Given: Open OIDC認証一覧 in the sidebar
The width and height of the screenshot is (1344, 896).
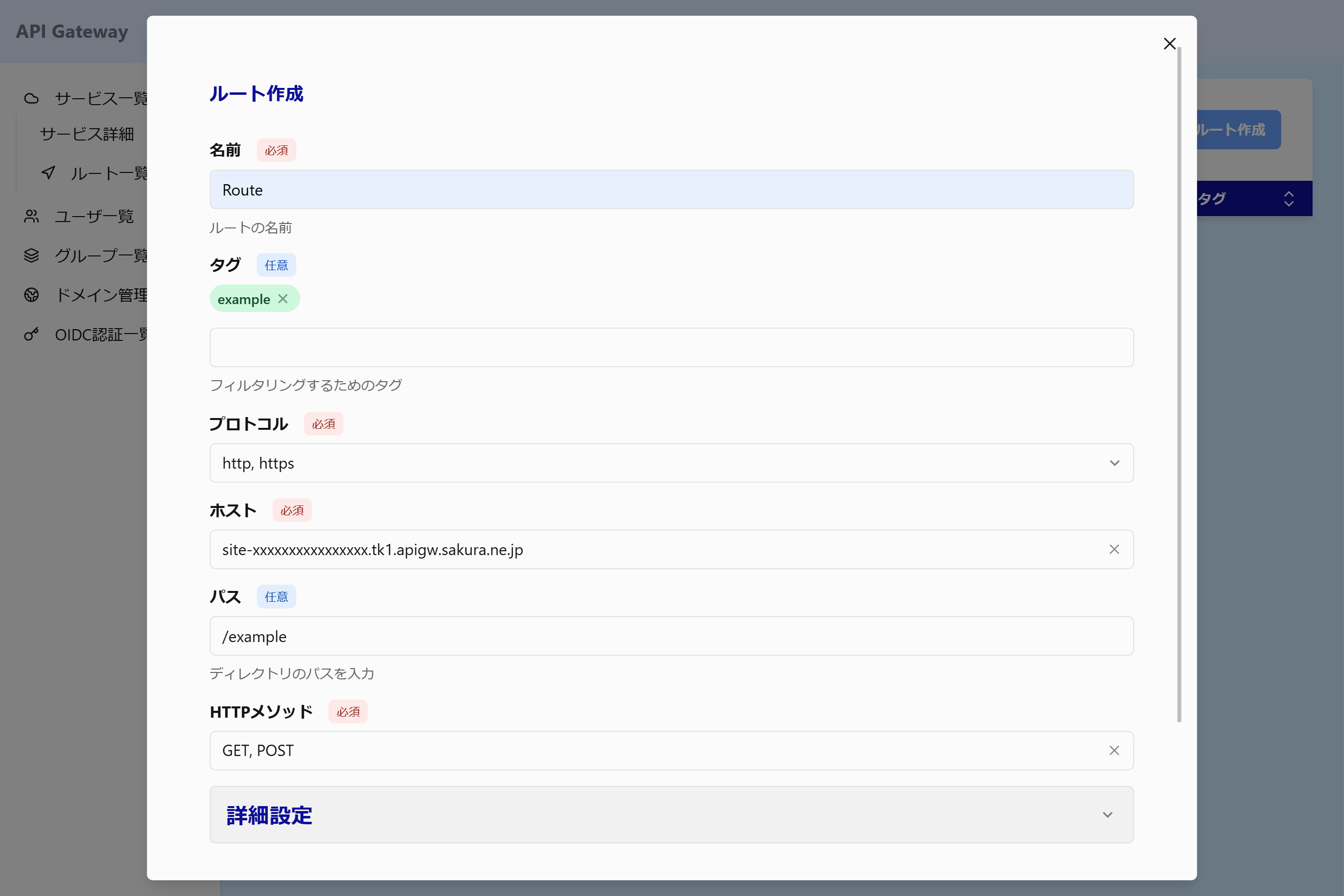Looking at the screenshot, I should (101, 335).
